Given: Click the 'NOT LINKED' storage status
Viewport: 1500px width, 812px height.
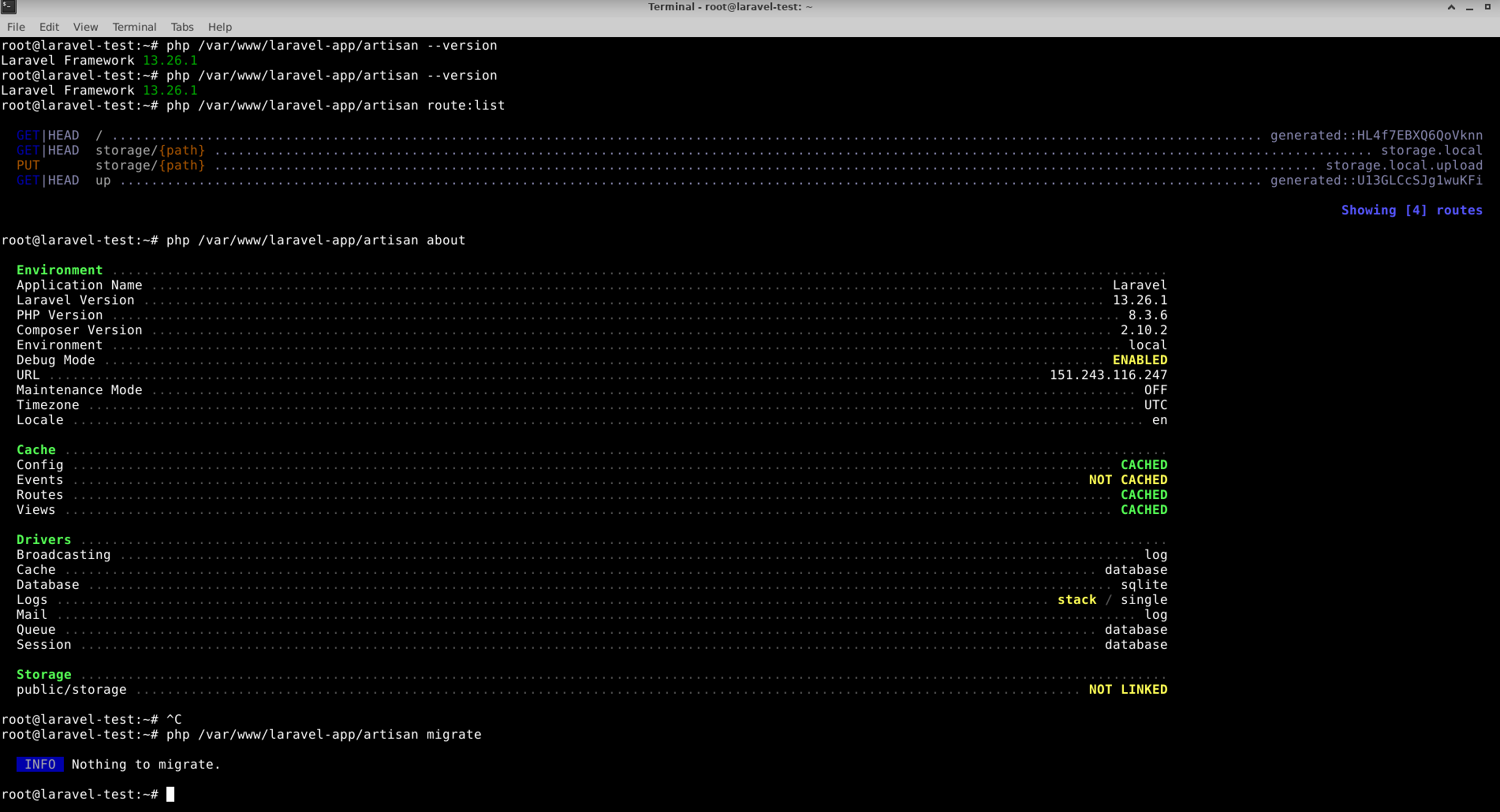Looking at the screenshot, I should 1128,690.
